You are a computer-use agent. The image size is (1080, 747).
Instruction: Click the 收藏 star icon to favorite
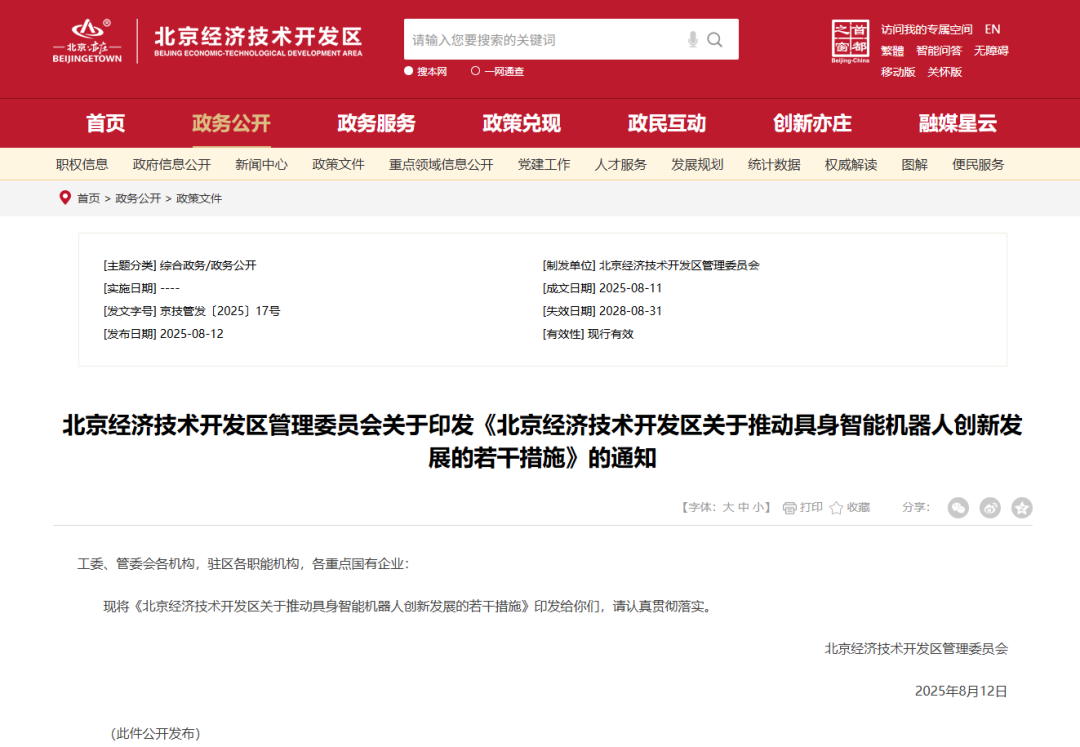coord(836,508)
